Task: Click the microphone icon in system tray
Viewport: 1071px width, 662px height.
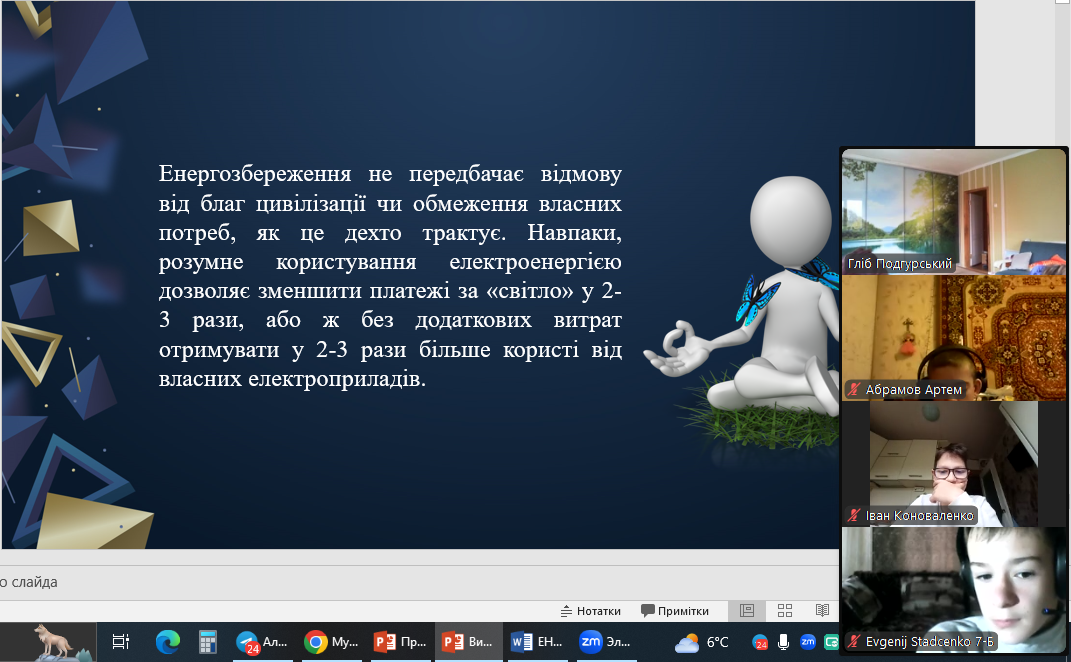Action: point(783,642)
